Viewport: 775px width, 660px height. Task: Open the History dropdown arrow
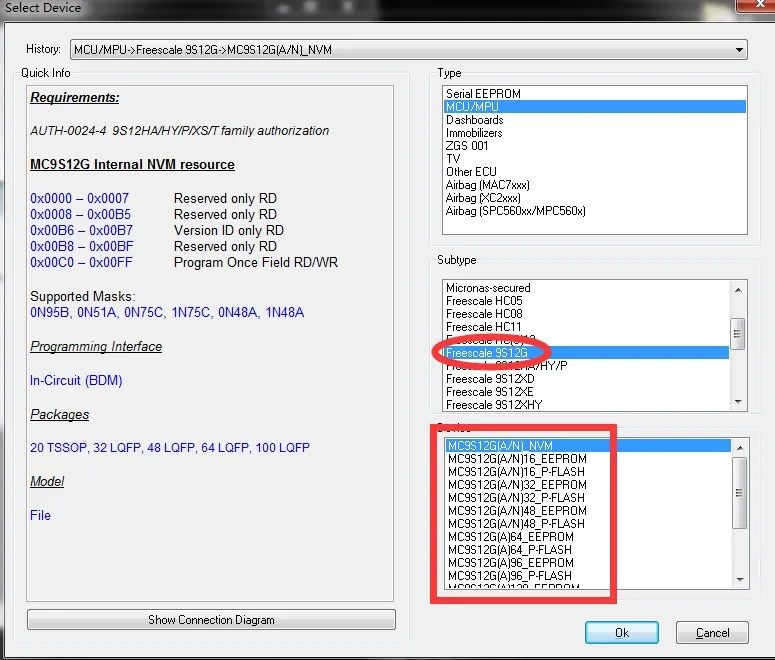click(x=739, y=50)
